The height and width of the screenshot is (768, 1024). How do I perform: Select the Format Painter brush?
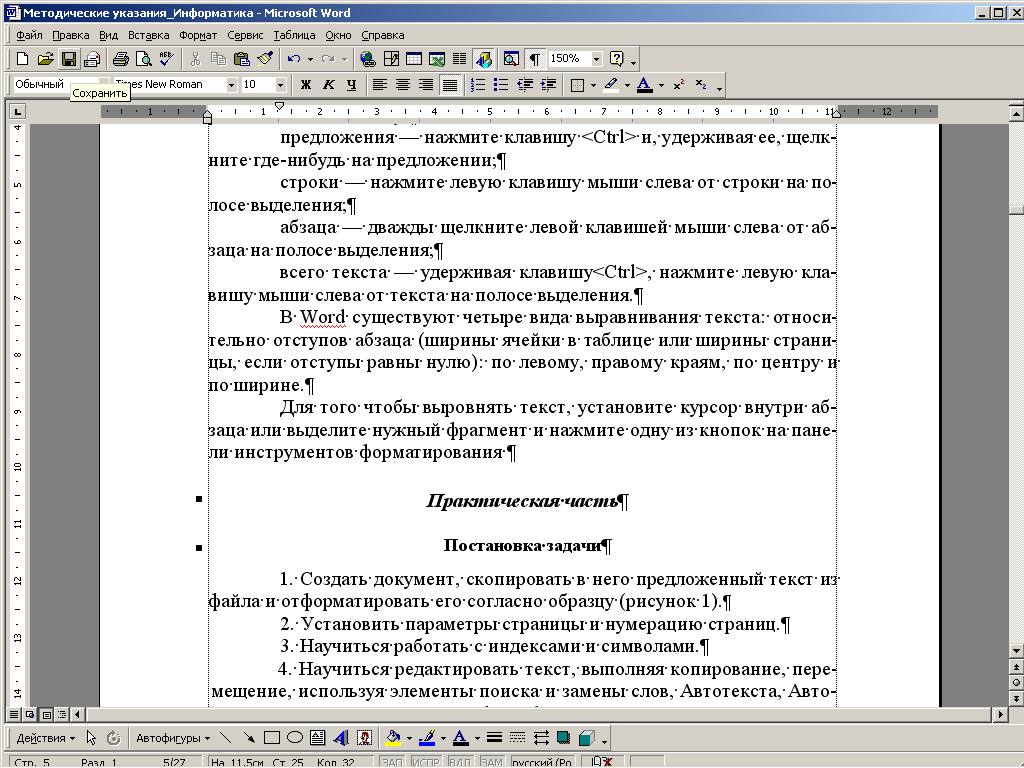[264, 59]
